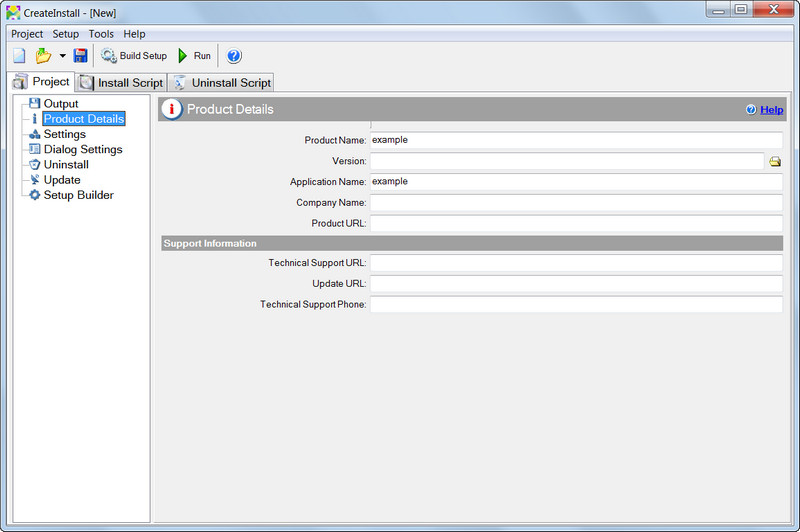800x532 pixels.
Task: Click the Update URL input field
Action: 576,284
